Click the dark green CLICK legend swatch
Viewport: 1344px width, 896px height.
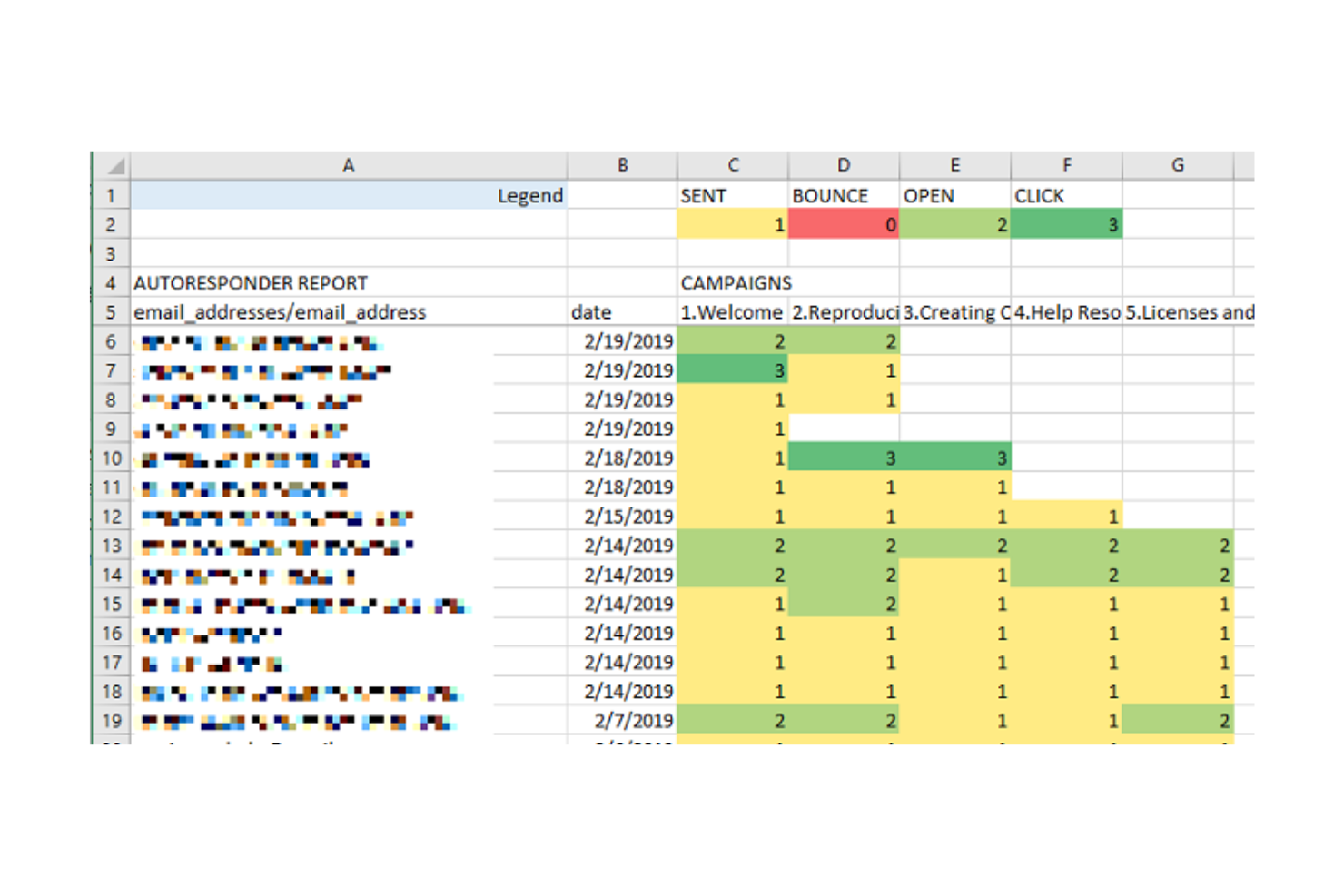[x=1066, y=224]
